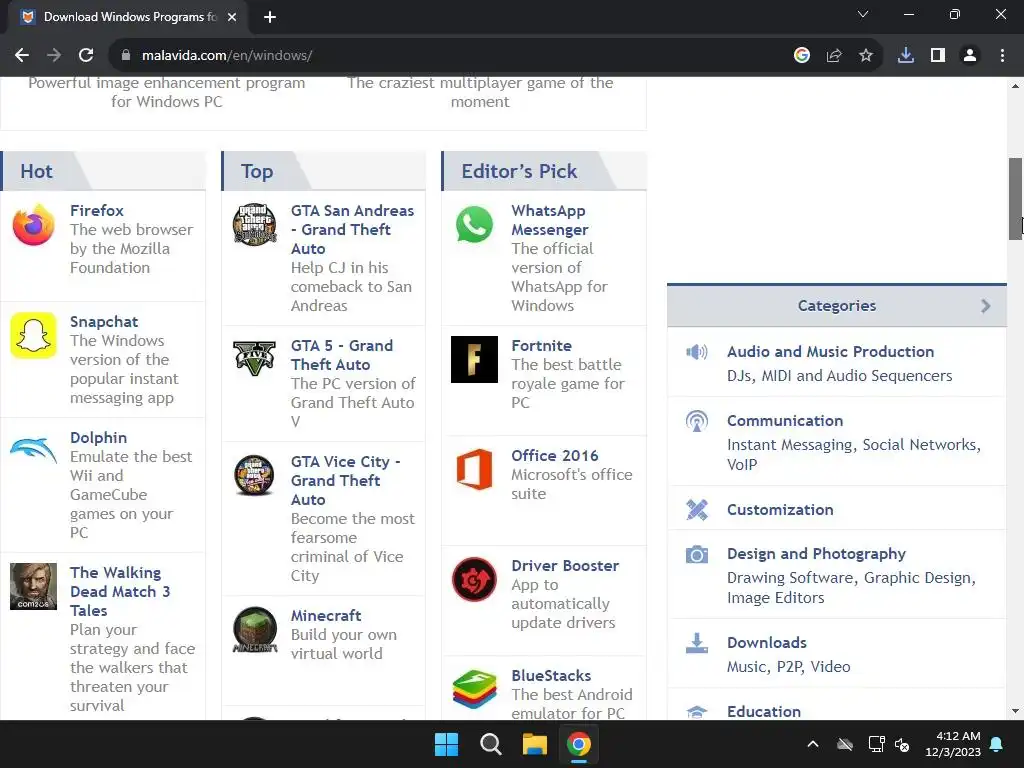Select Audio and Music Production speaker icon
The image size is (1024, 768).
[x=697, y=353]
